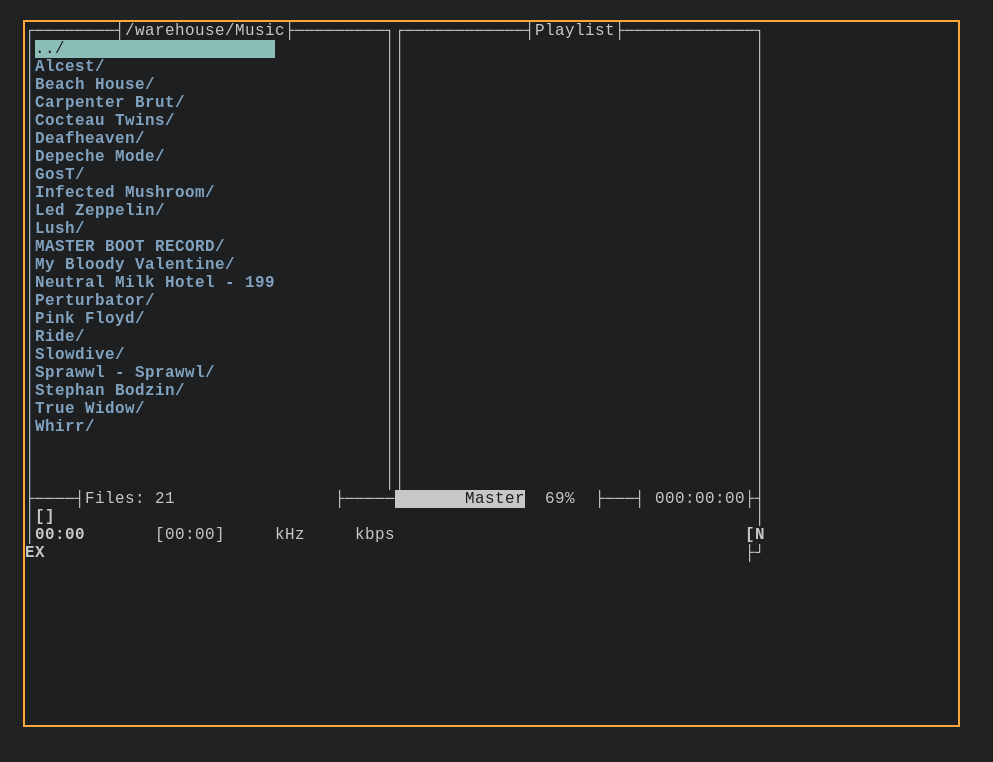This screenshot has width=993, height=762.
Task: Select the Depeche Mode folder
Action: [99, 156]
